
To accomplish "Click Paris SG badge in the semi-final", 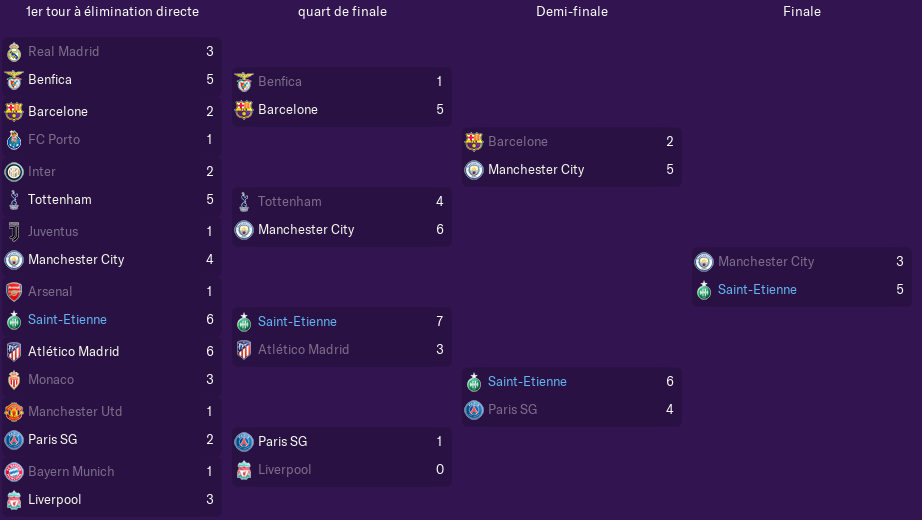I will coord(474,410).
